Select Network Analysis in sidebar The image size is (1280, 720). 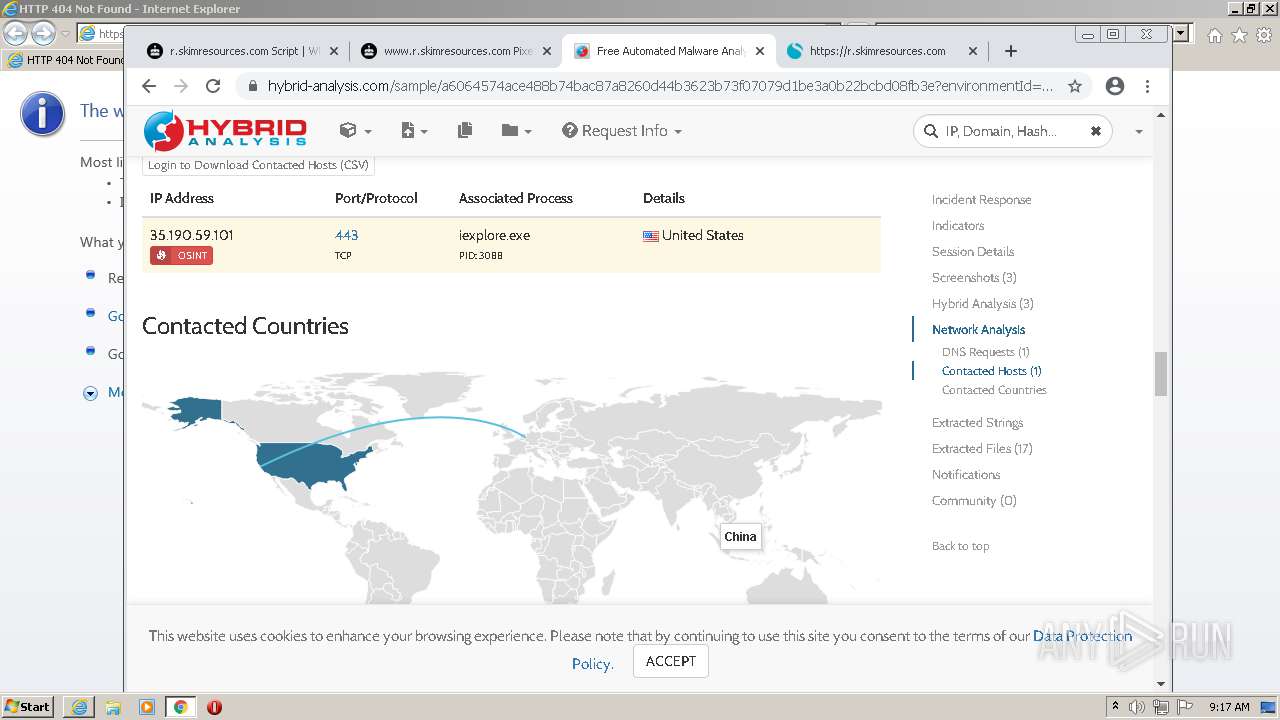click(978, 330)
